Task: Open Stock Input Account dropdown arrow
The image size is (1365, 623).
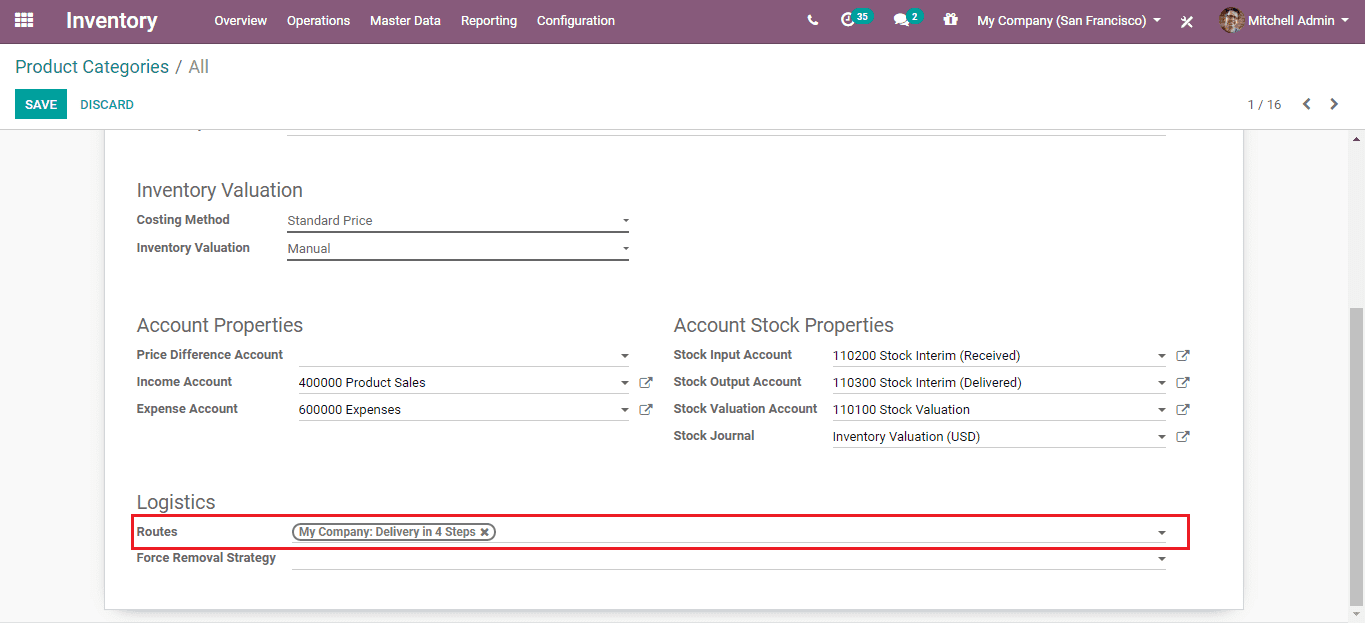Action: [x=1161, y=356]
